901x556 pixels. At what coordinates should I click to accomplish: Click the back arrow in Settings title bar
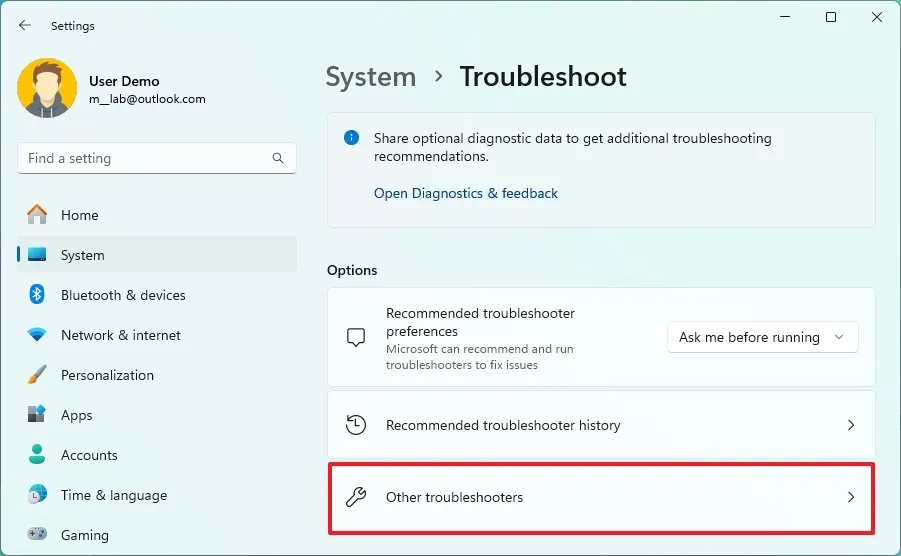tap(24, 25)
